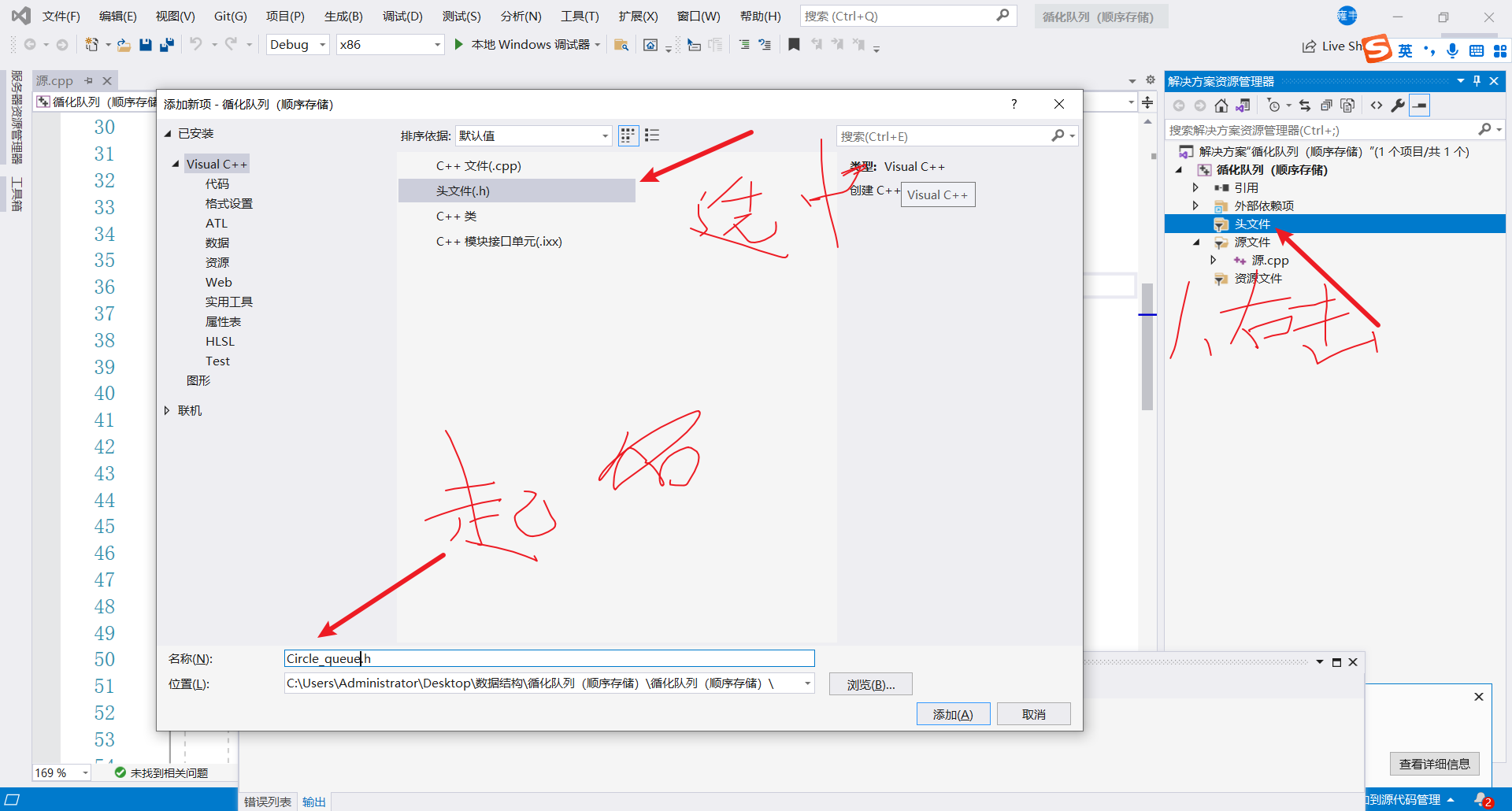
Task: Open Properties wrench icon in Solution Explorer
Action: pos(1398,106)
